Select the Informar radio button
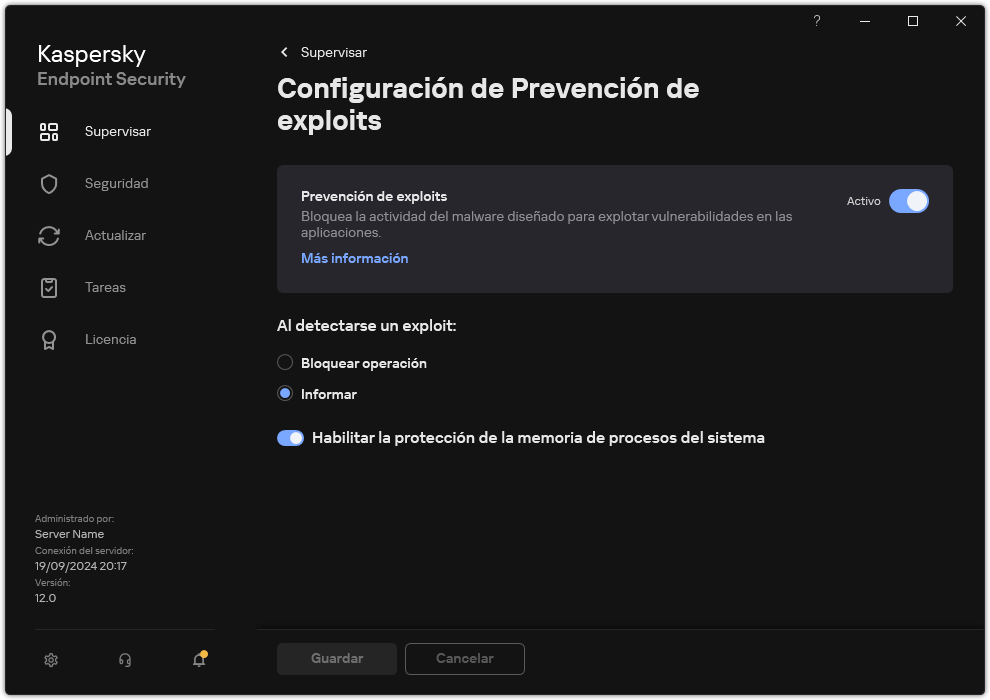Image resolution: width=990 pixels, height=700 pixels. 285,393
